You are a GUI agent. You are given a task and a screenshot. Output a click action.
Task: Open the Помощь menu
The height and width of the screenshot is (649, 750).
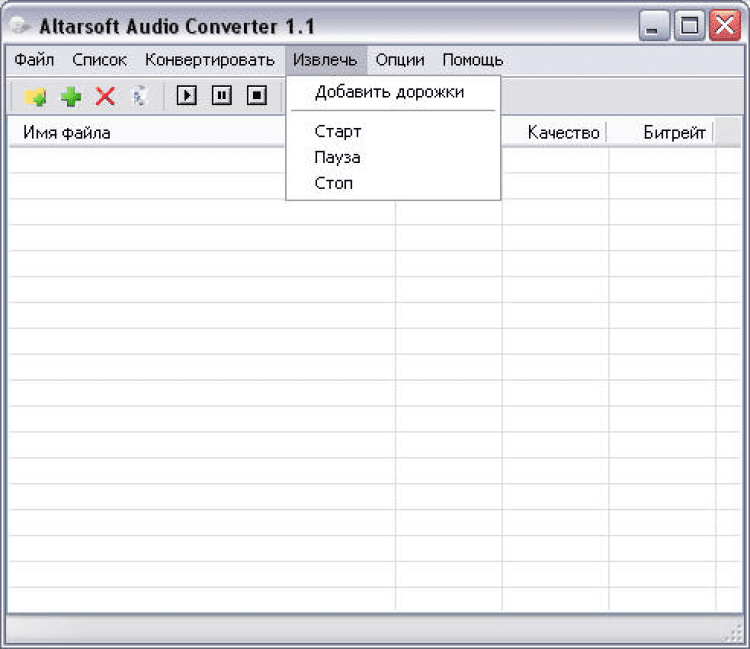[473, 60]
